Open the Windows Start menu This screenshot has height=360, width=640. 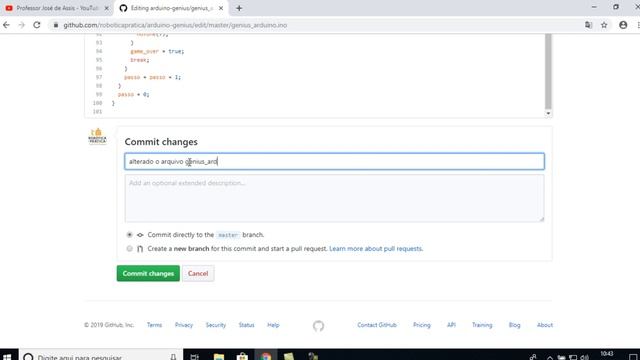[7, 355]
